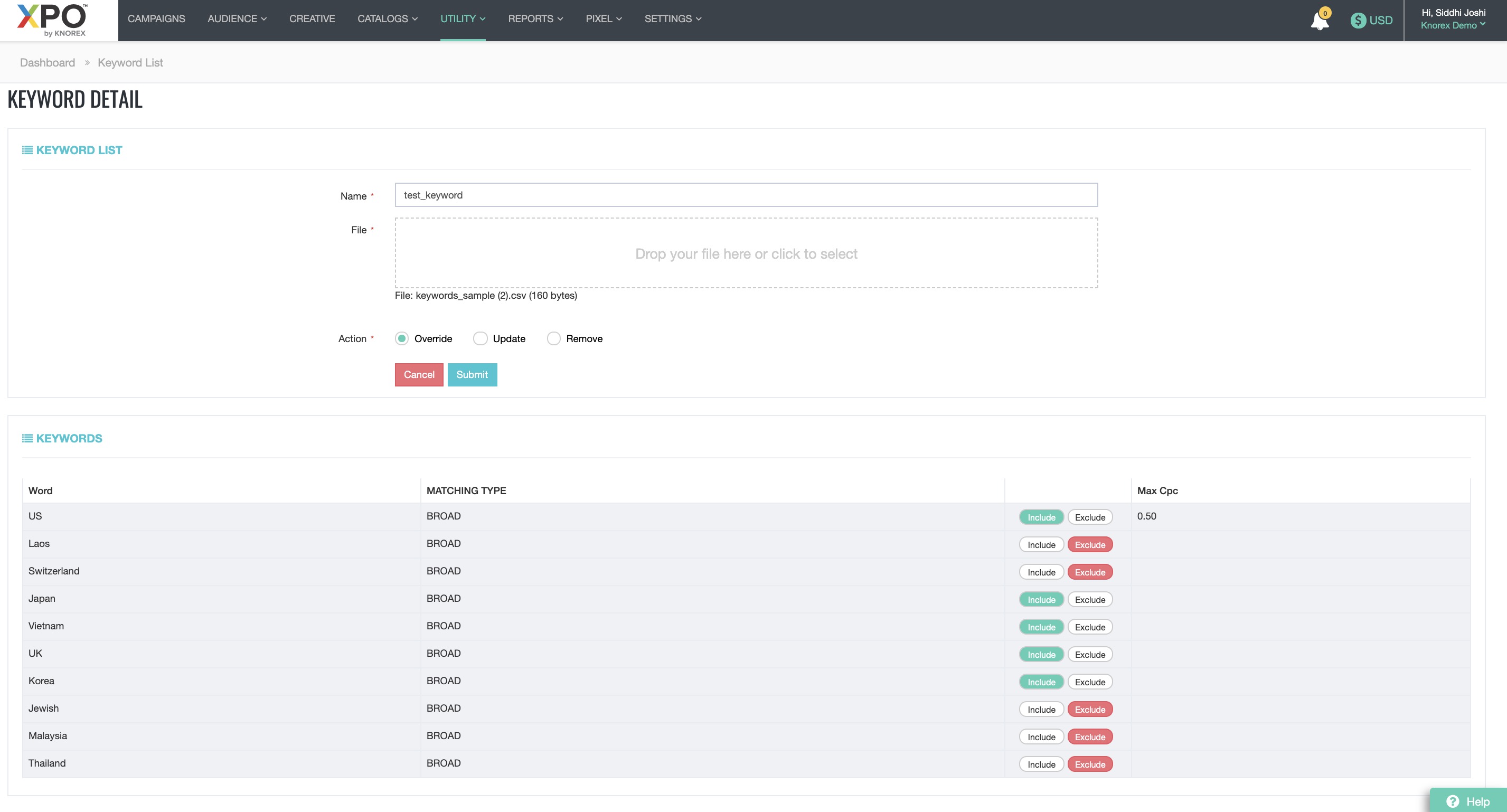This screenshot has width=1507, height=812.
Task: Click the Keywords section list icon
Action: click(x=27, y=438)
